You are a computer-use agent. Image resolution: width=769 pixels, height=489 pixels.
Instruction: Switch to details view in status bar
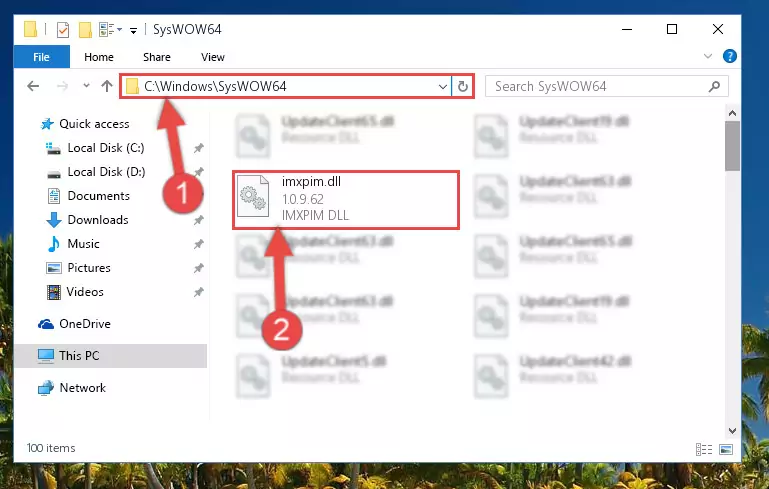(704, 449)
